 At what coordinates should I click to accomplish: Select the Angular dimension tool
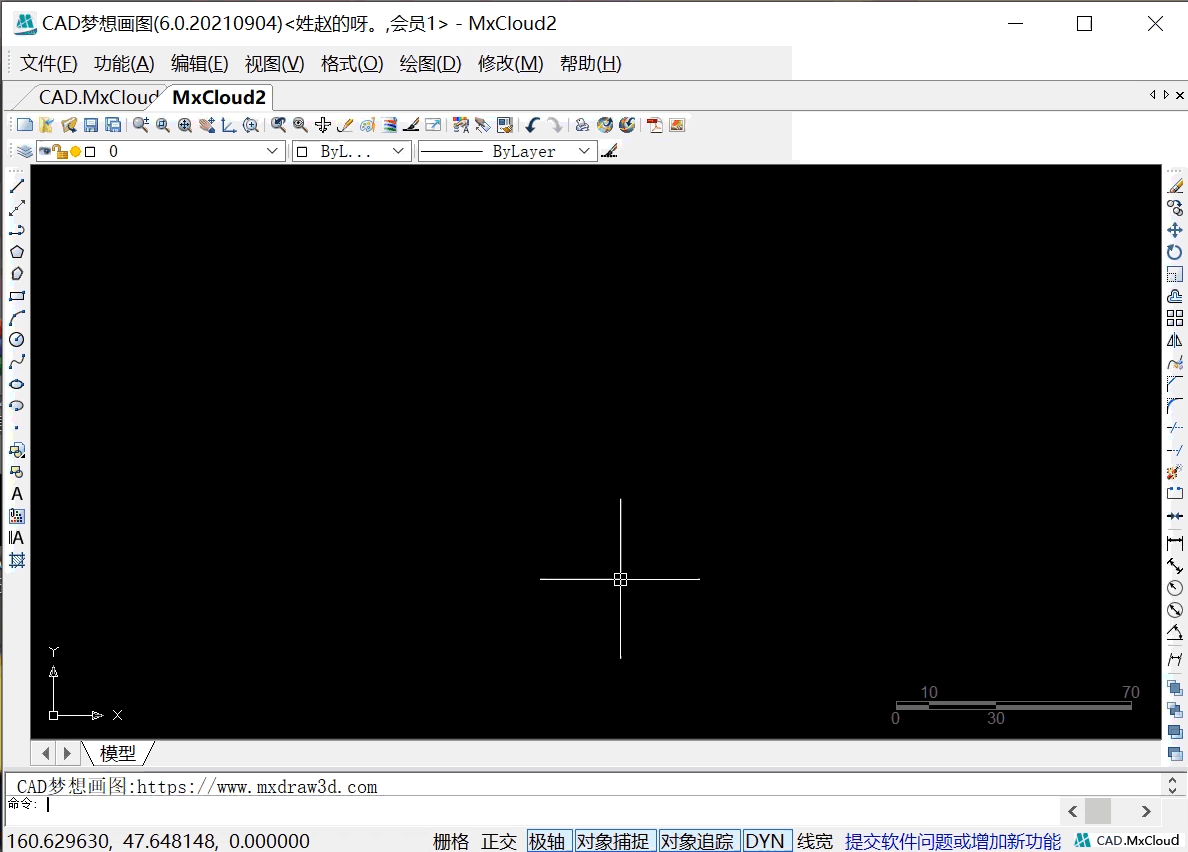tap(1174, 632)
